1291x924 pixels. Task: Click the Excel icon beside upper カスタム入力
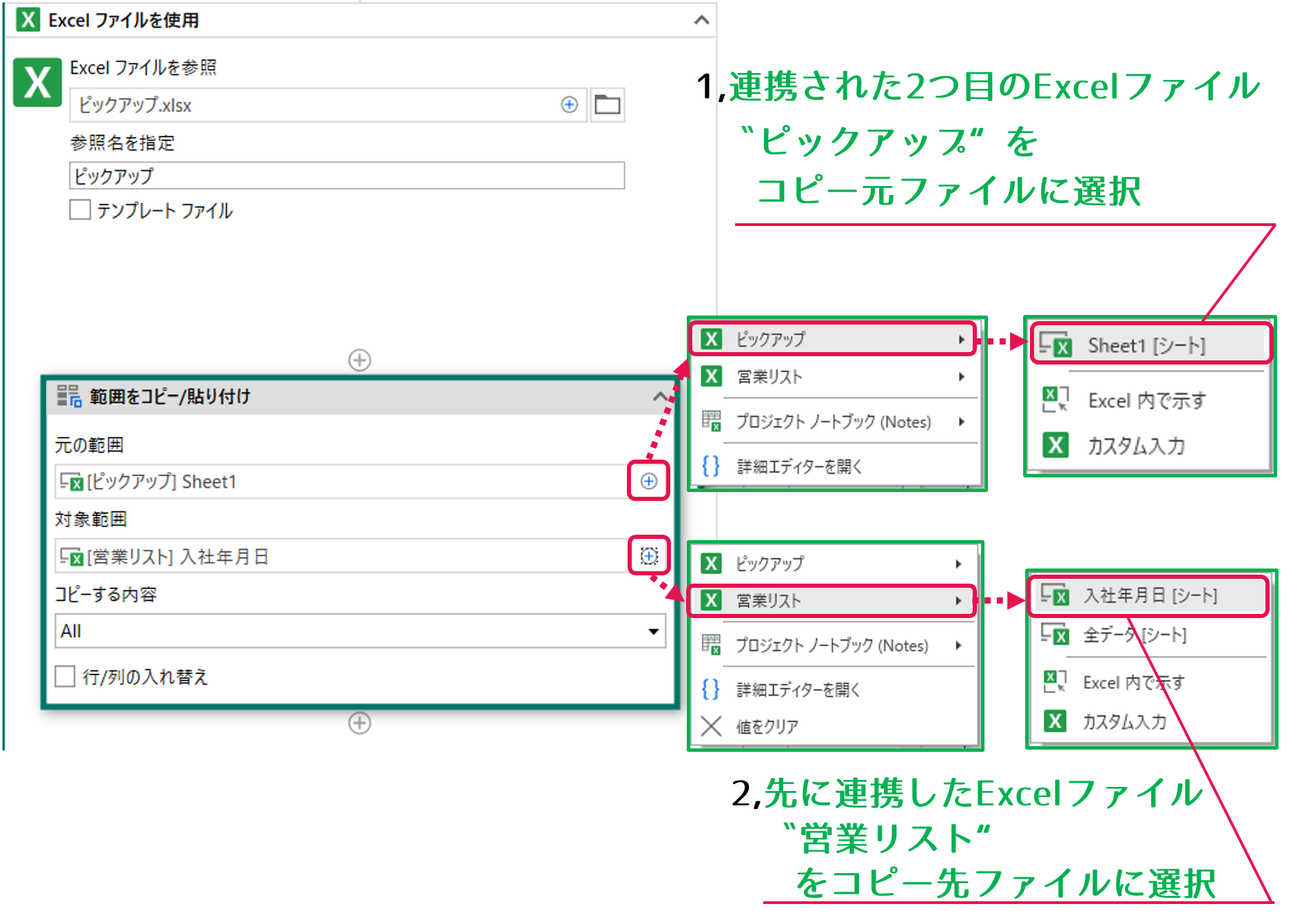[1055, 445]
